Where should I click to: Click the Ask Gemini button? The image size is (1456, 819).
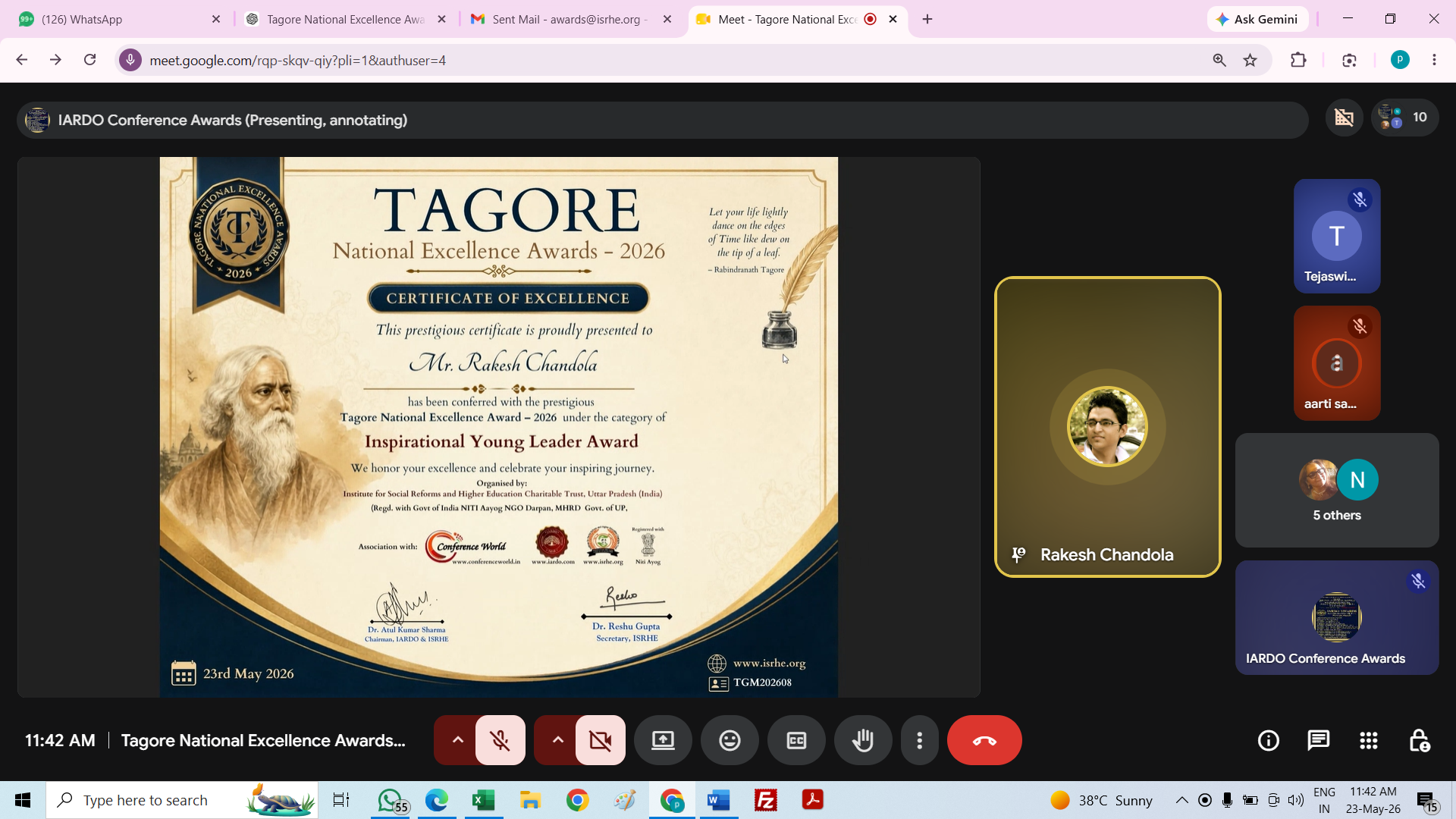(1257, 19)
